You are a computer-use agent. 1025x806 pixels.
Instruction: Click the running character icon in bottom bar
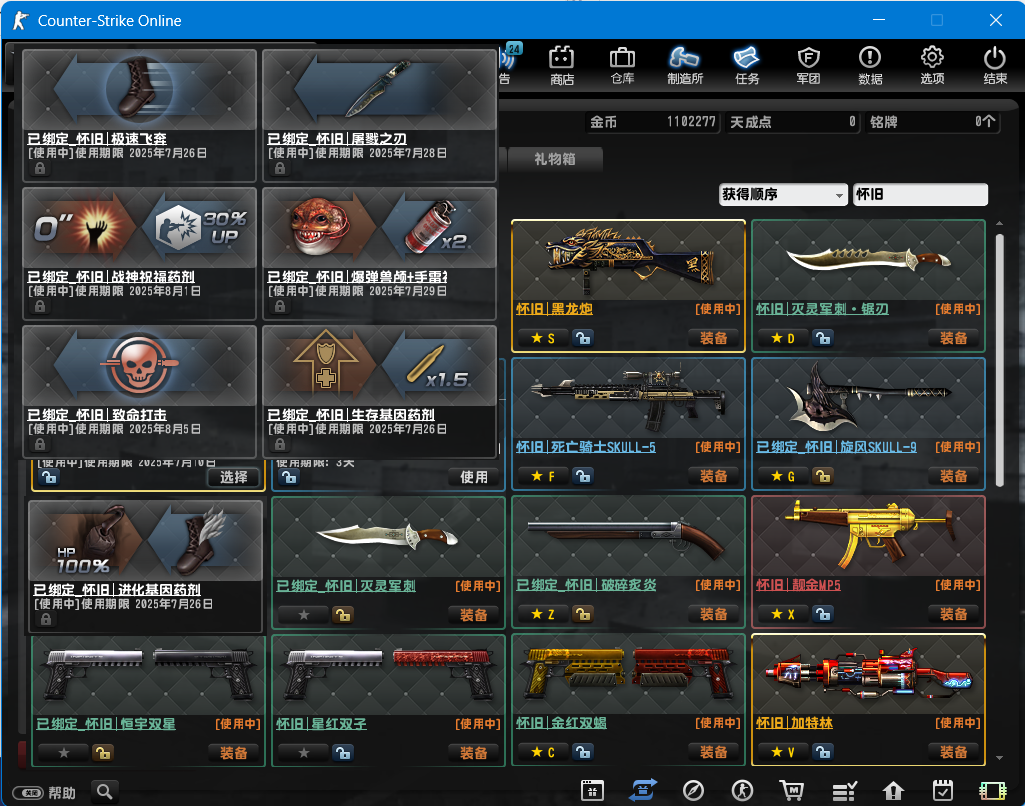click(743, 790)
